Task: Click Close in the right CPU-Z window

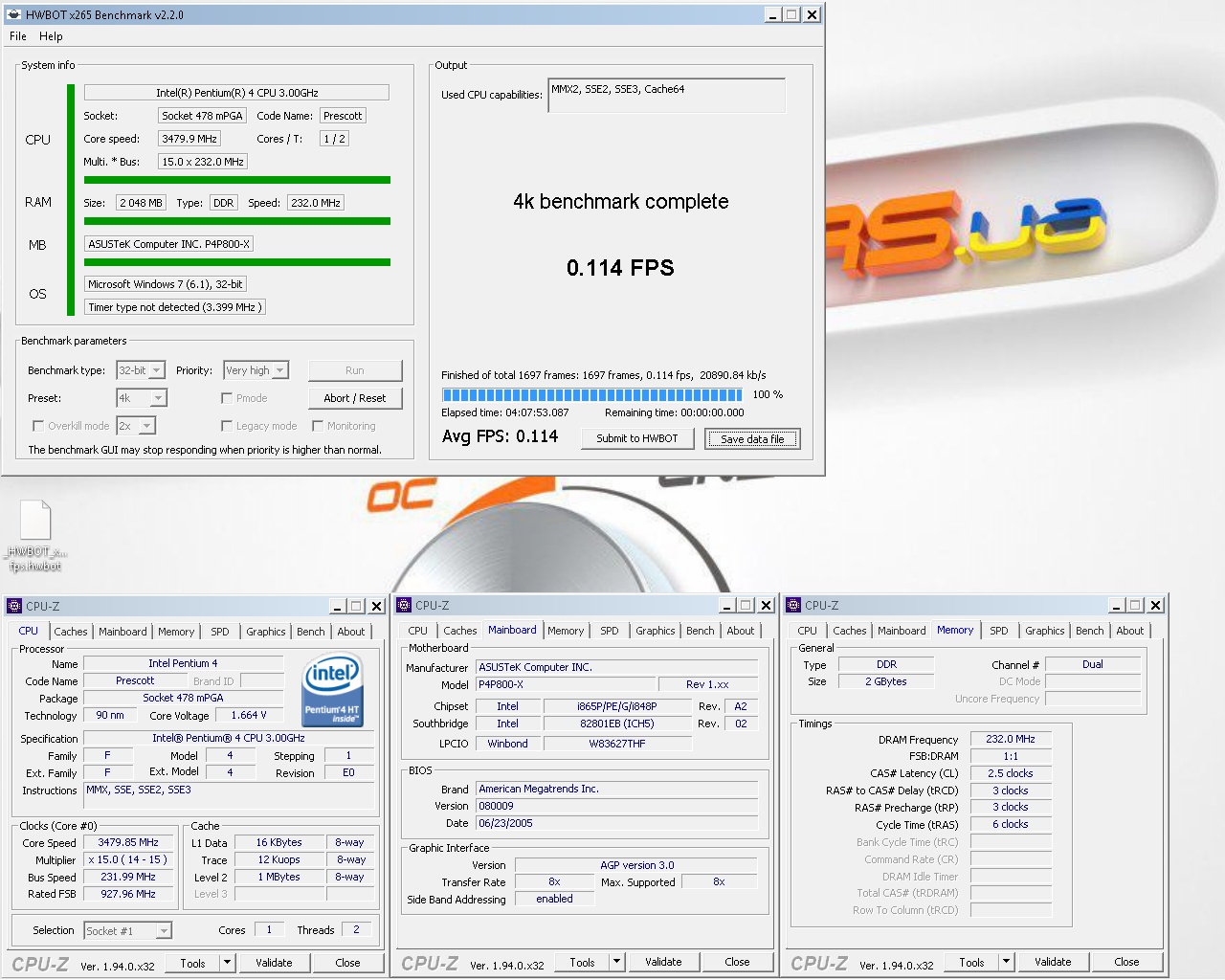Action: [x=1126, y=963]
